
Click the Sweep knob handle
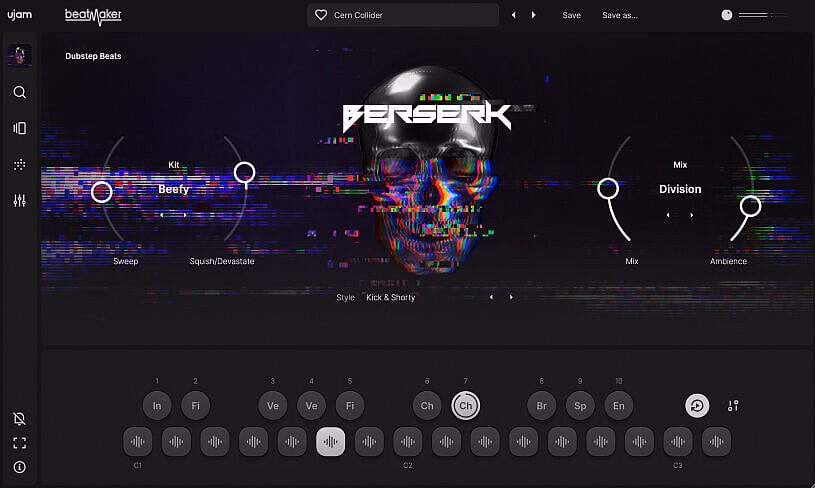tap(101, 192)
